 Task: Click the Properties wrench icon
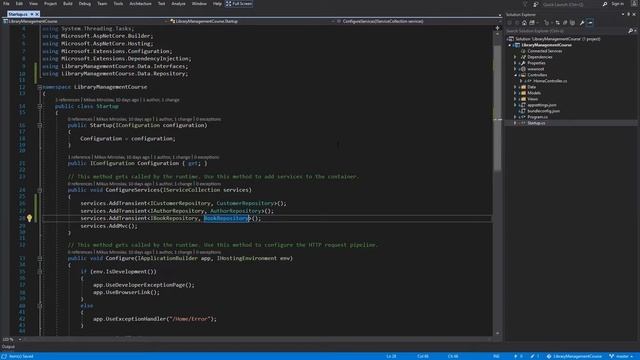coord(582,23)
